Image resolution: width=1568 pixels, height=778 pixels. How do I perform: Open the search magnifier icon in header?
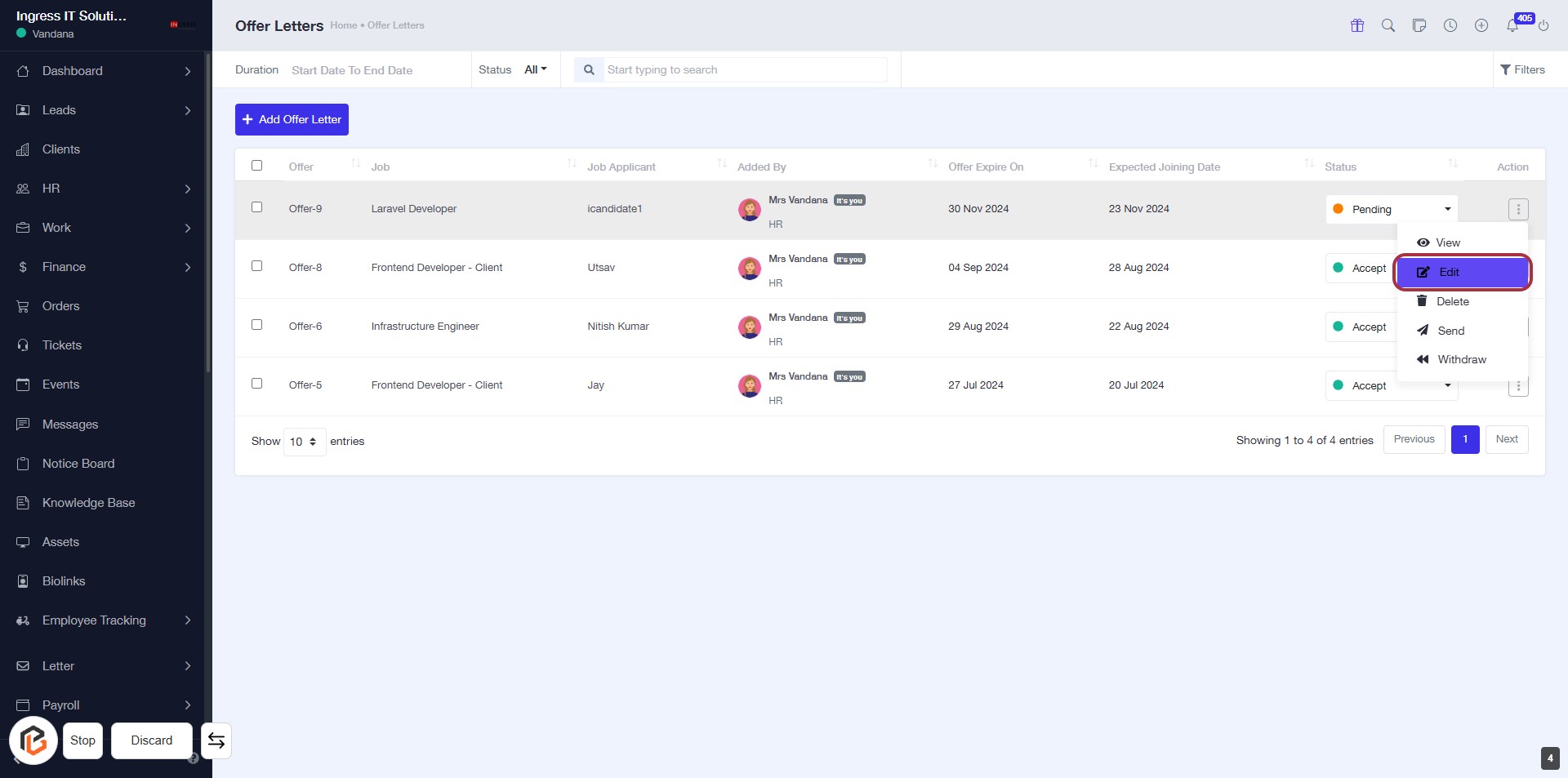point(1388,25)
